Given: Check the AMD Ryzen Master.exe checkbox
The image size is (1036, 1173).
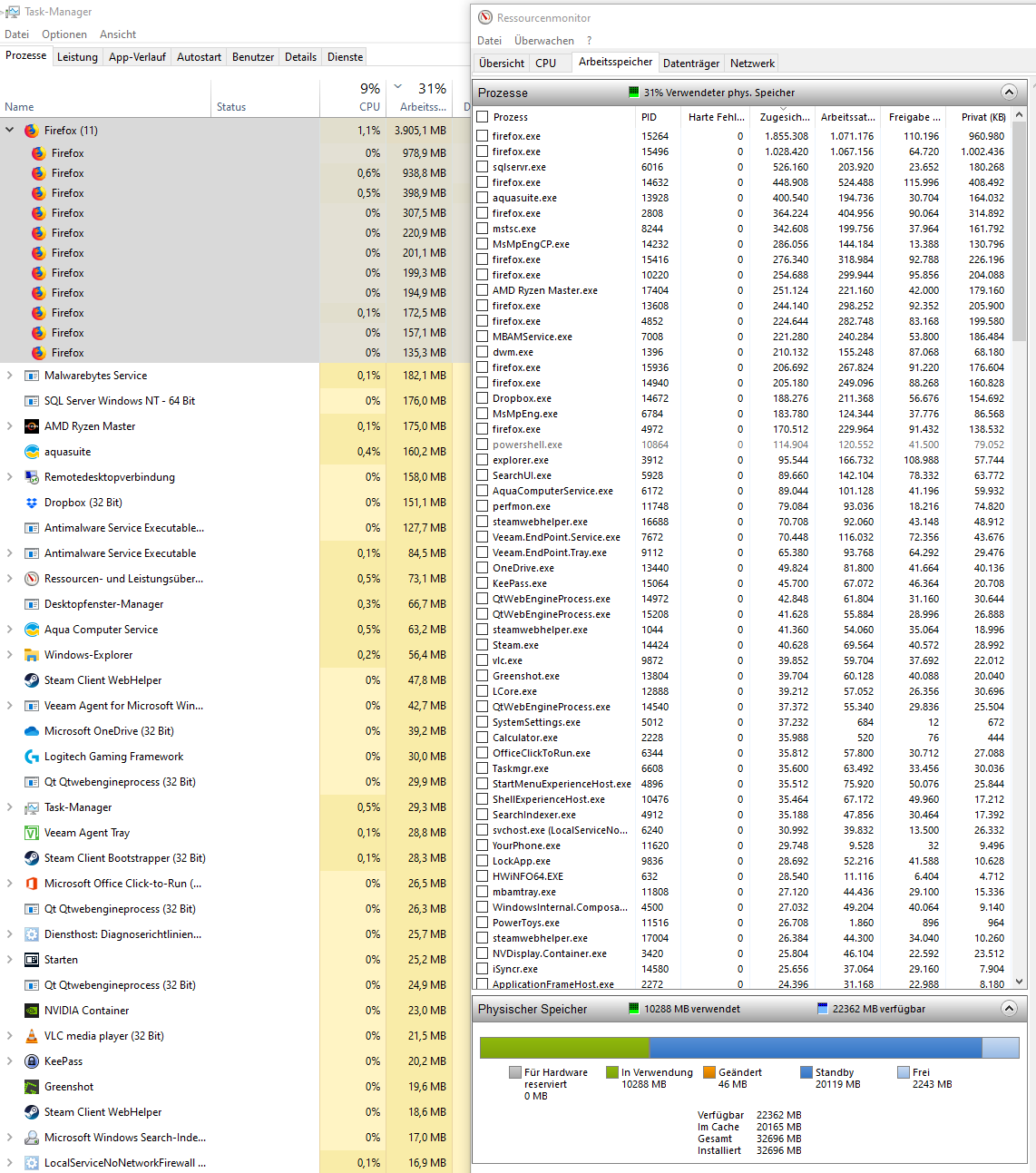Looking at the screenshot, I should [483, 290].
